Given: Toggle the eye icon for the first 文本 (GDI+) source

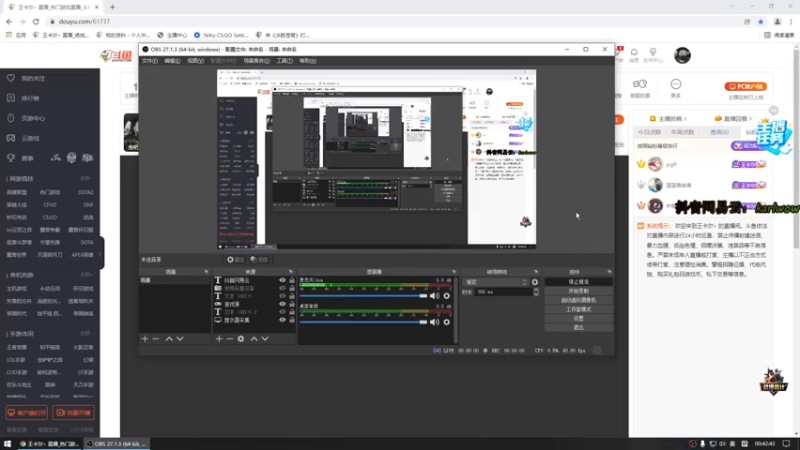Looking at the screenshot, I should (x=282, y=296).
